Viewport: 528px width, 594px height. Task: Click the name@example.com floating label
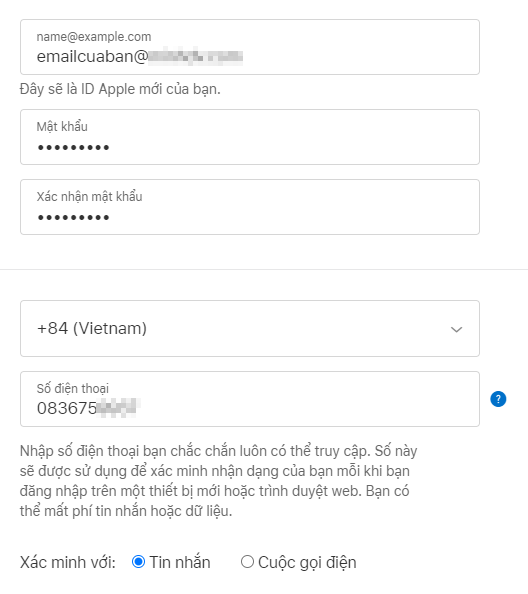point(94,37)
